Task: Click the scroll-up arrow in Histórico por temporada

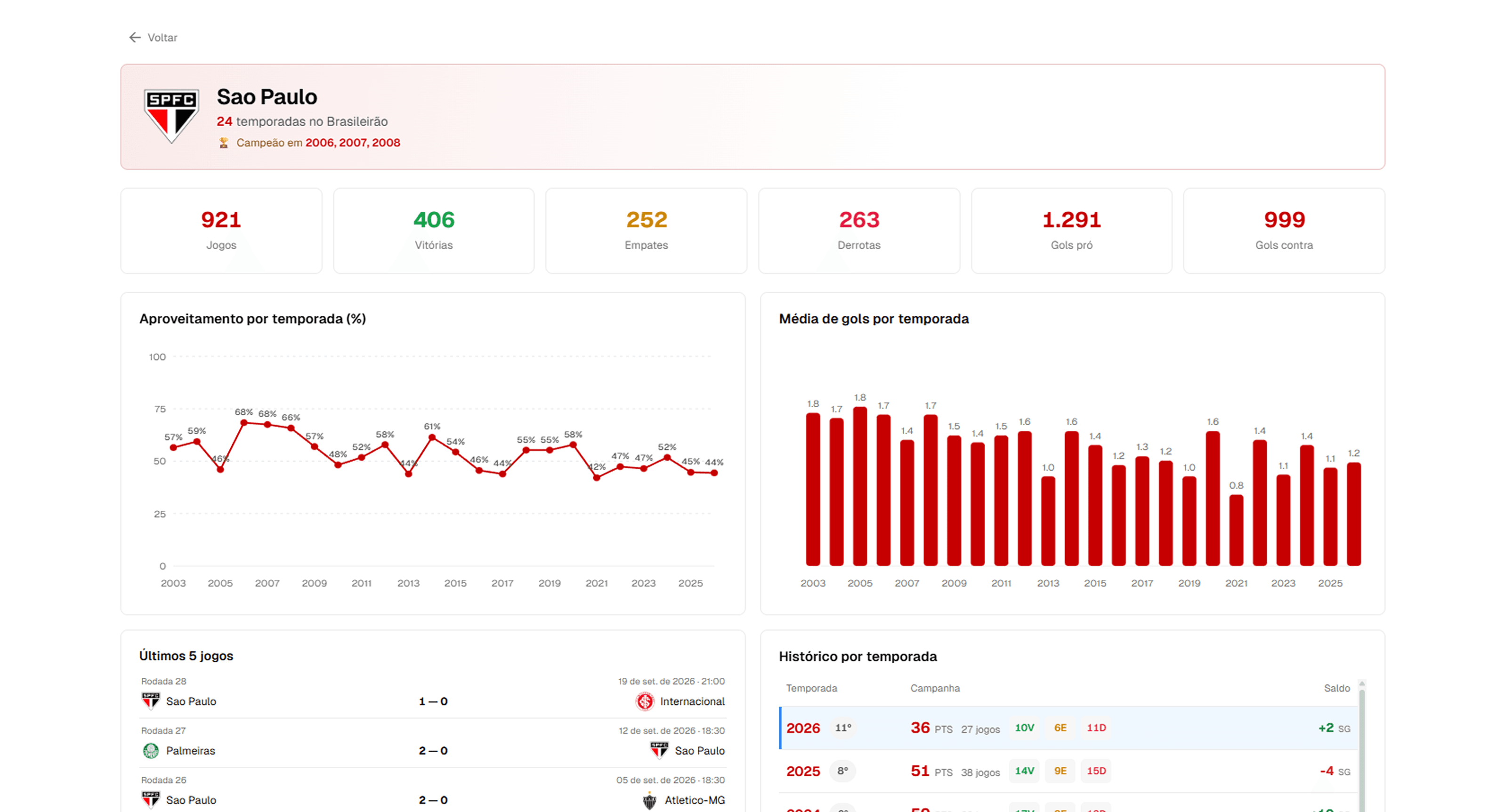Action: [x=1362, y=683]
